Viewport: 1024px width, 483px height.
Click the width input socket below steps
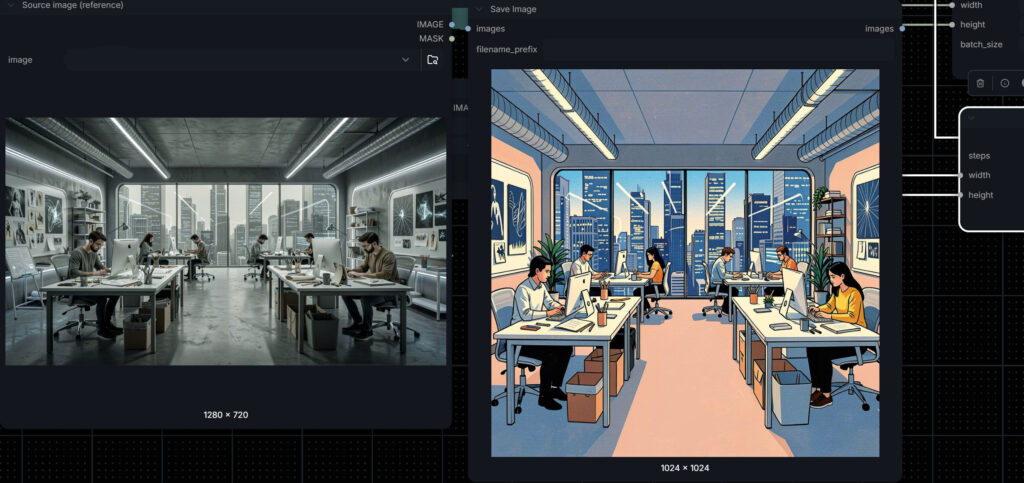[961, 175]
